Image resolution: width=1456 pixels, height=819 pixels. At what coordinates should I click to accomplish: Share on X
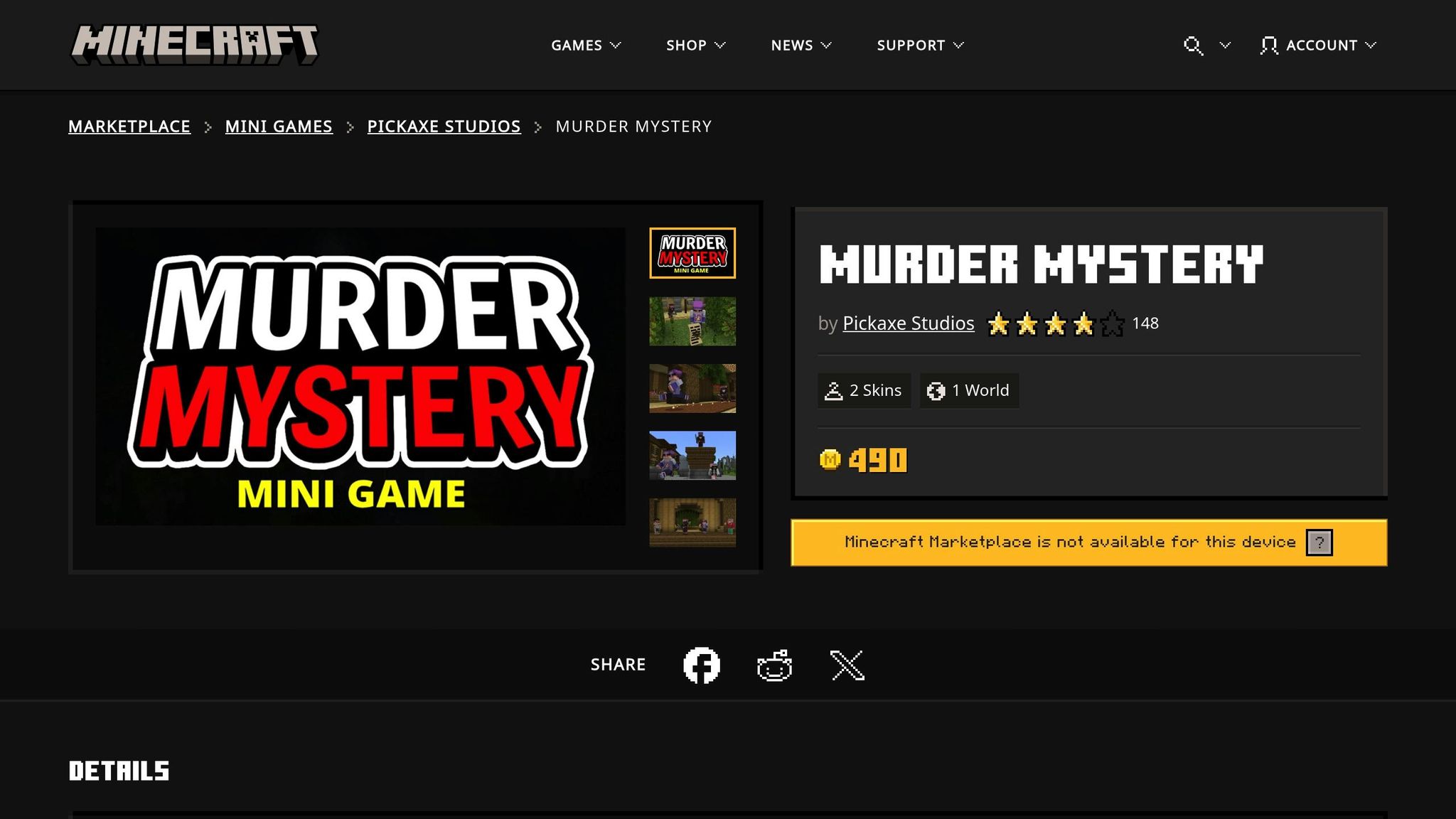point(847,665)
